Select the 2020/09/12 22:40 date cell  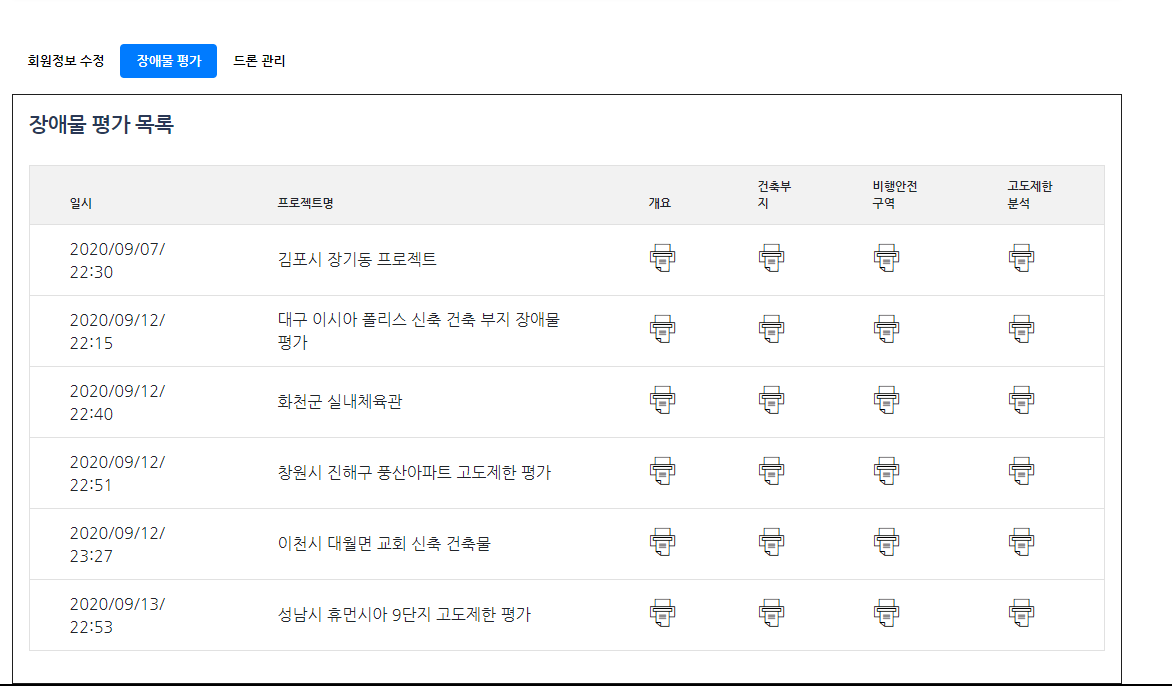pos(117,402)
